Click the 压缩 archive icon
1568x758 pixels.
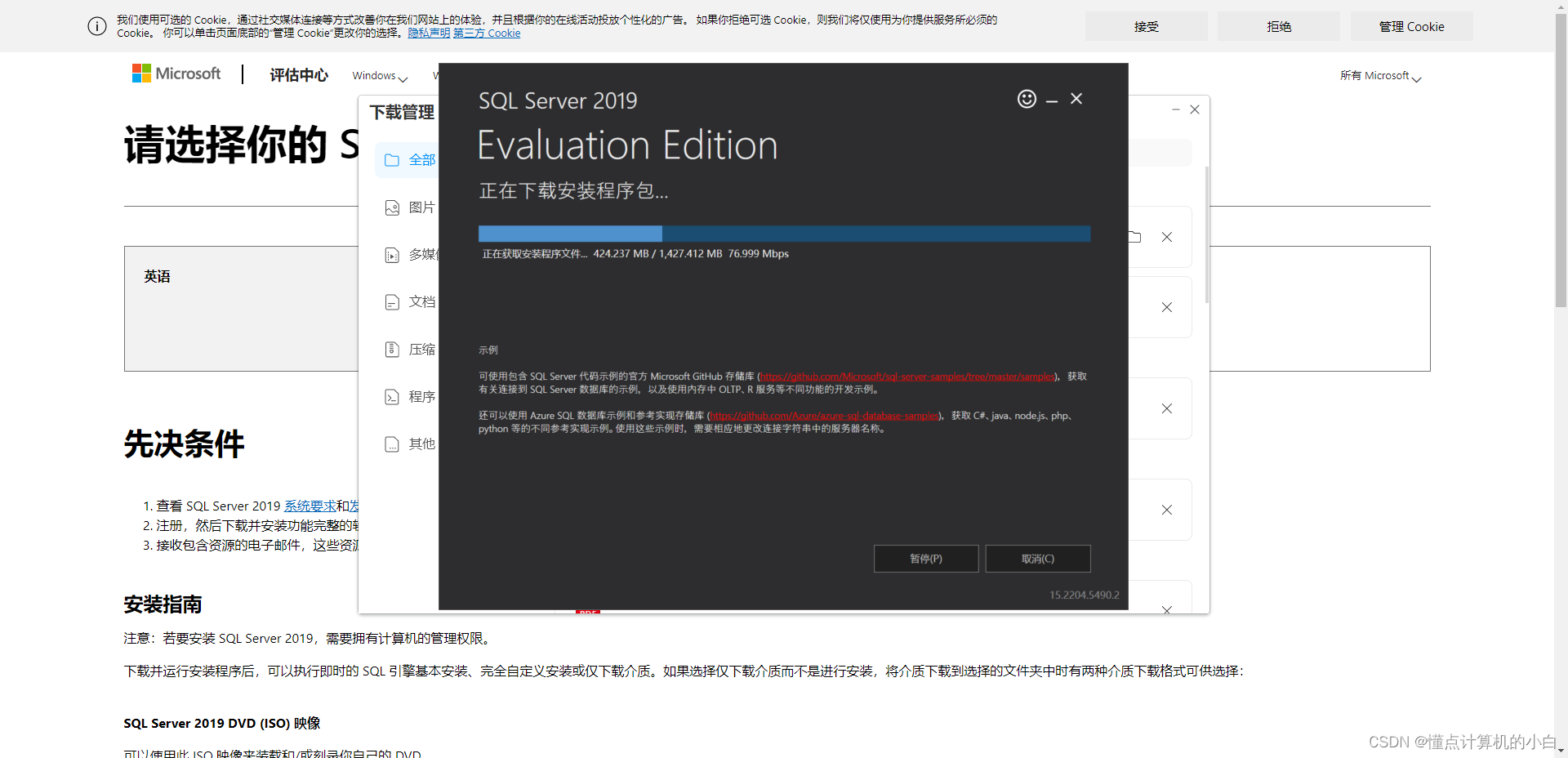(x=392, y=350)
